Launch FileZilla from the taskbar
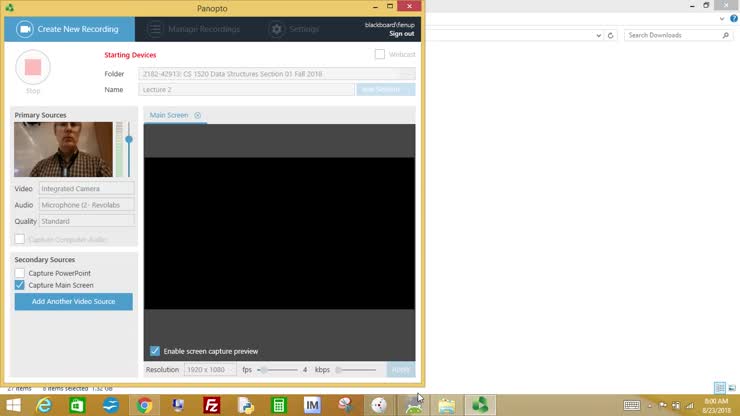This screenshot has height=416, width=740. [x=211, y=405]
